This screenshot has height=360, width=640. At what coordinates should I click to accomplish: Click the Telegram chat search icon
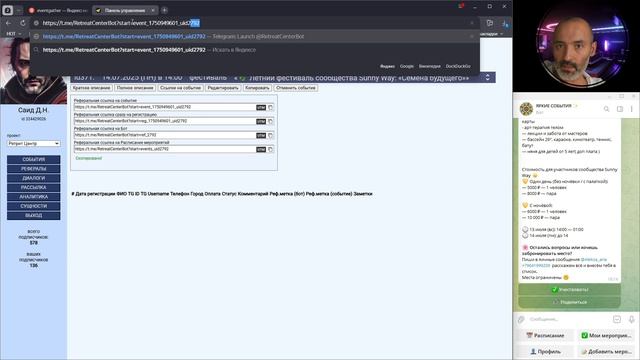coord(607,109)
